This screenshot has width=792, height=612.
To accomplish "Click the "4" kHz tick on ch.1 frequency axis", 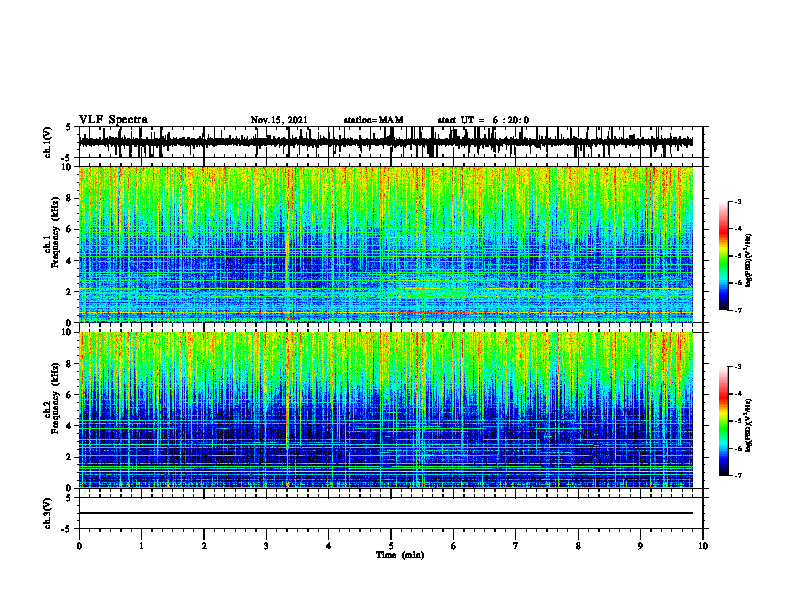I will [x=70, y=261].
